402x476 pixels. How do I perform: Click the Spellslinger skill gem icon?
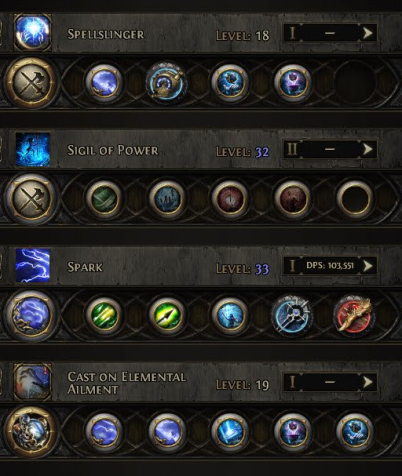33,32
